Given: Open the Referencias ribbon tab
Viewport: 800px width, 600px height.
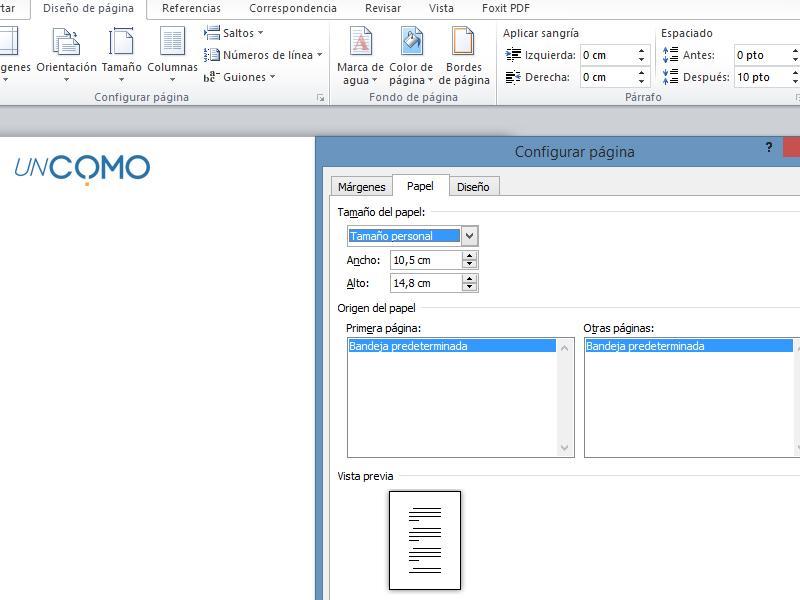Looking at the screenshot, I should coord(191,8).
